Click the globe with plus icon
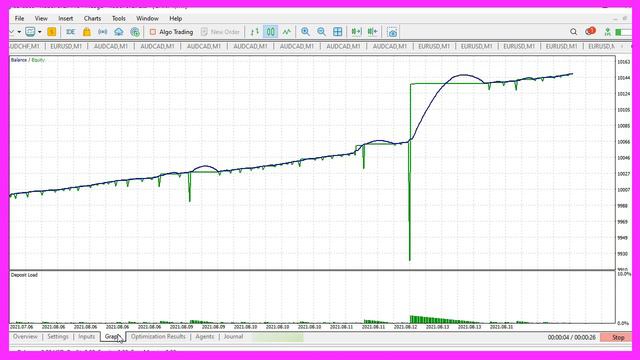This screenshot has height=360, width=640. click(x=135, y=32)
